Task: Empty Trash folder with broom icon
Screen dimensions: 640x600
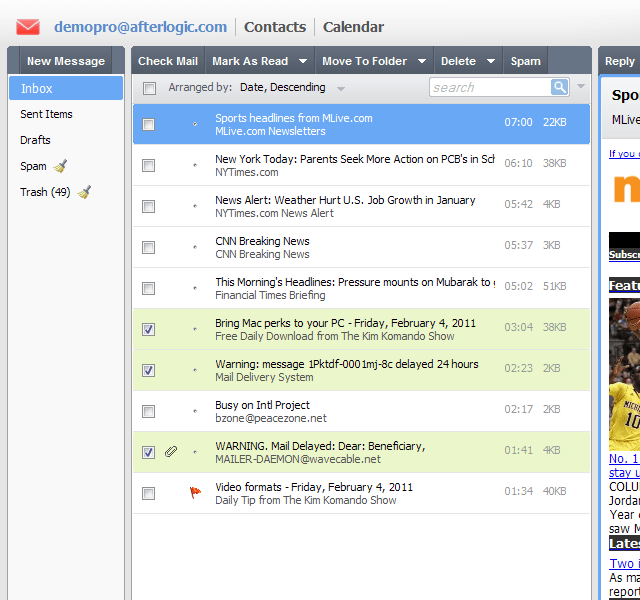Action: [84, 192]
